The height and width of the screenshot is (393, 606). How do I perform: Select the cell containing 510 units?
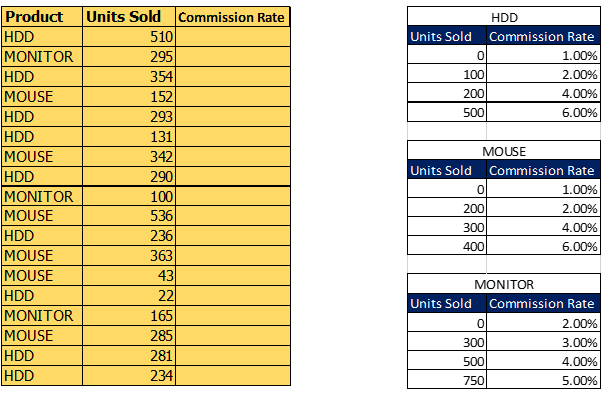129,37
